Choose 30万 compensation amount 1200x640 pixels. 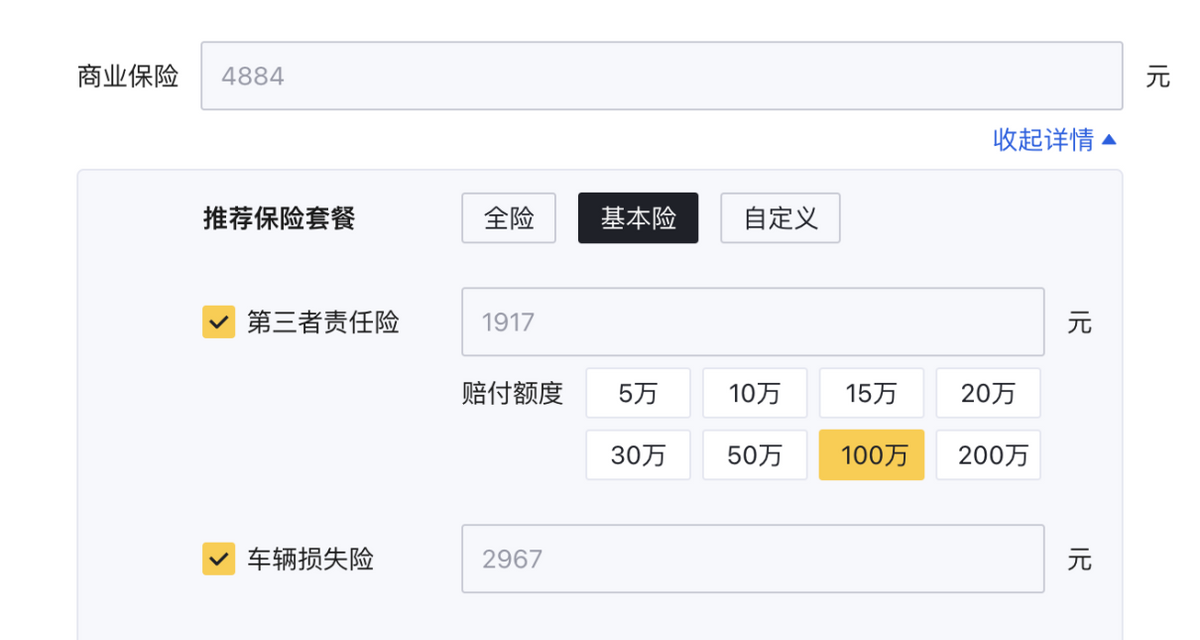(x=638, y=455)
